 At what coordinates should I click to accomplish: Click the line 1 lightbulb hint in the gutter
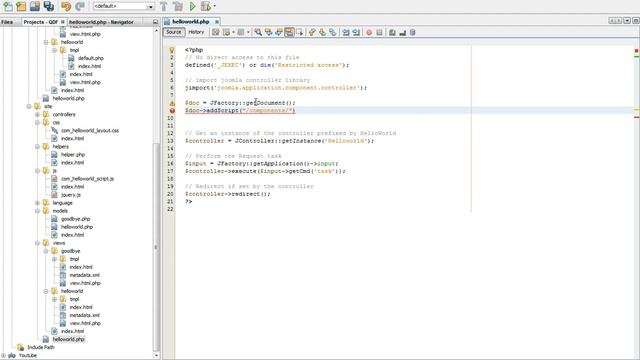point(172,50)
